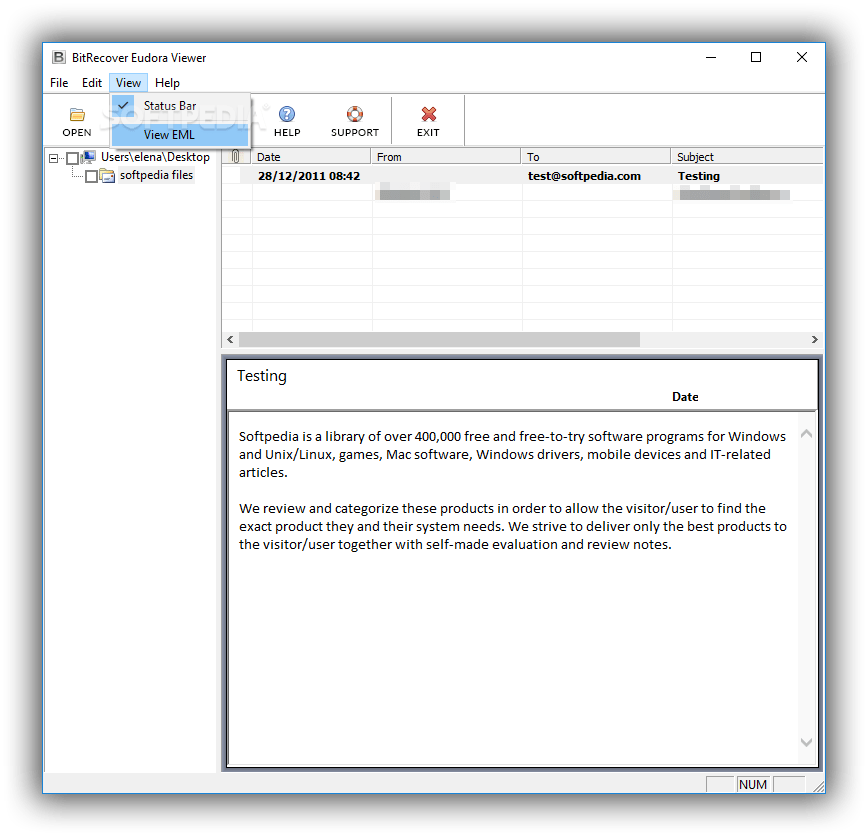The image size is (868, 836).
Task: Click the folder icon beside softpedia files
Action: point(106,175)
